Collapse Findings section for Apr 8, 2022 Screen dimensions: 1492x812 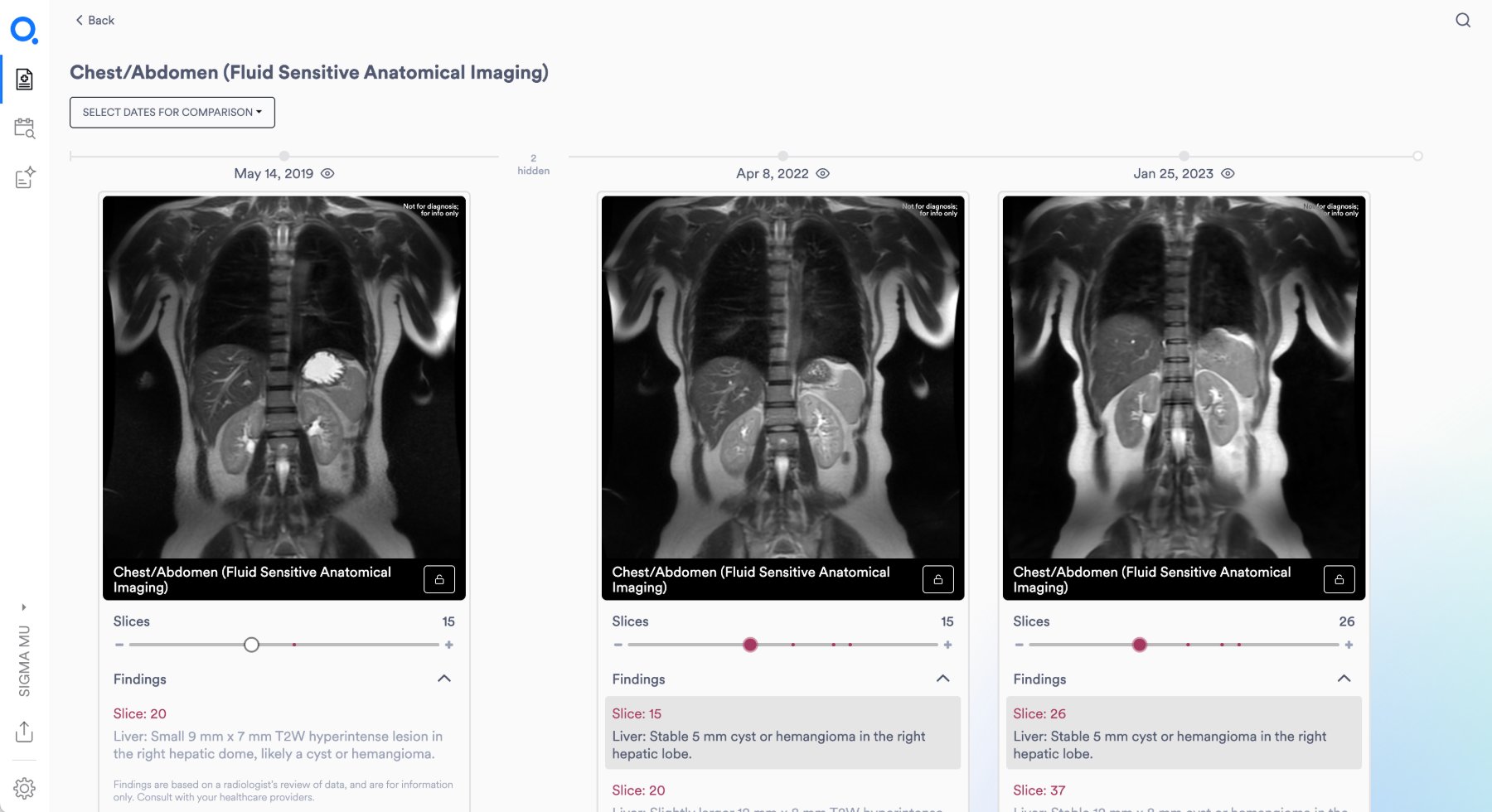tap(942, 679)
